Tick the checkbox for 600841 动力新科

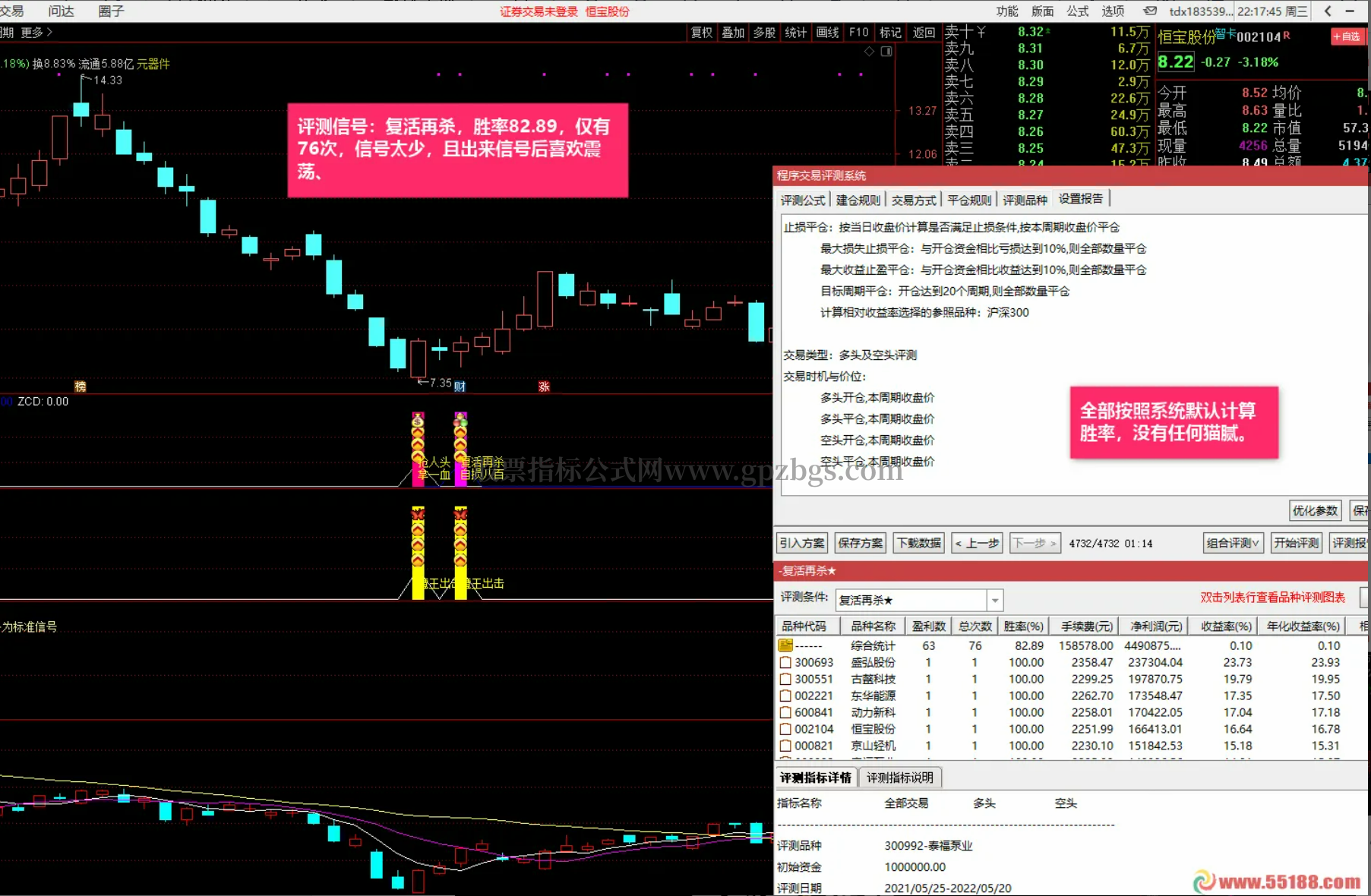(785, 713)
